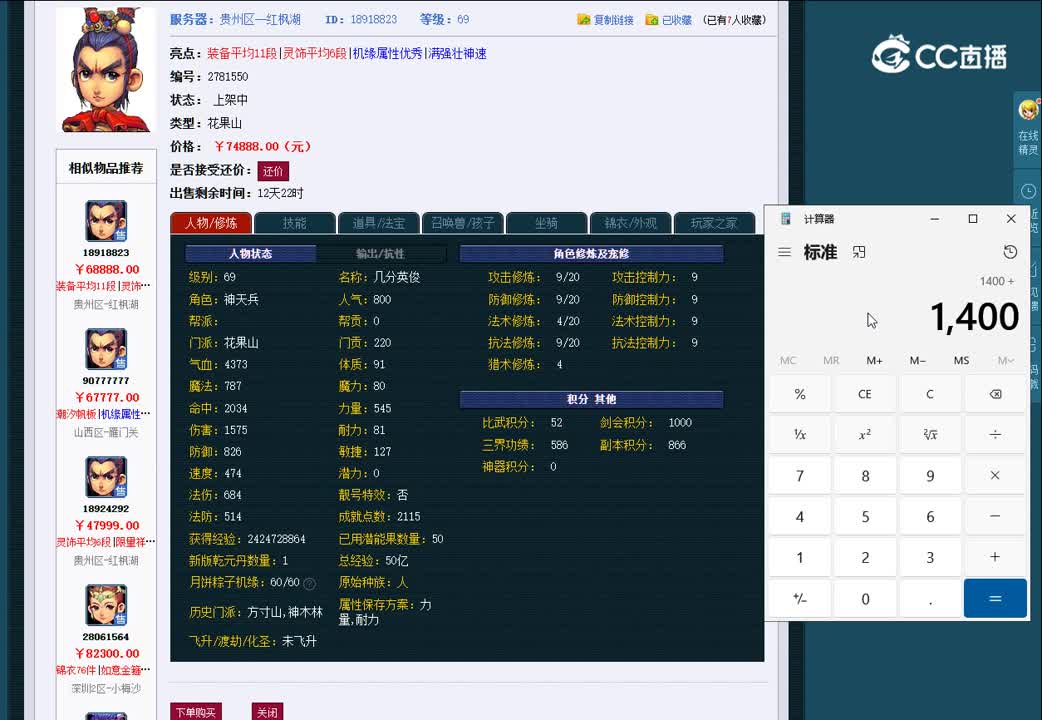Open similar item avatar priced 68888.00
The image size is (1042, 720).
(x=106, y=221)
